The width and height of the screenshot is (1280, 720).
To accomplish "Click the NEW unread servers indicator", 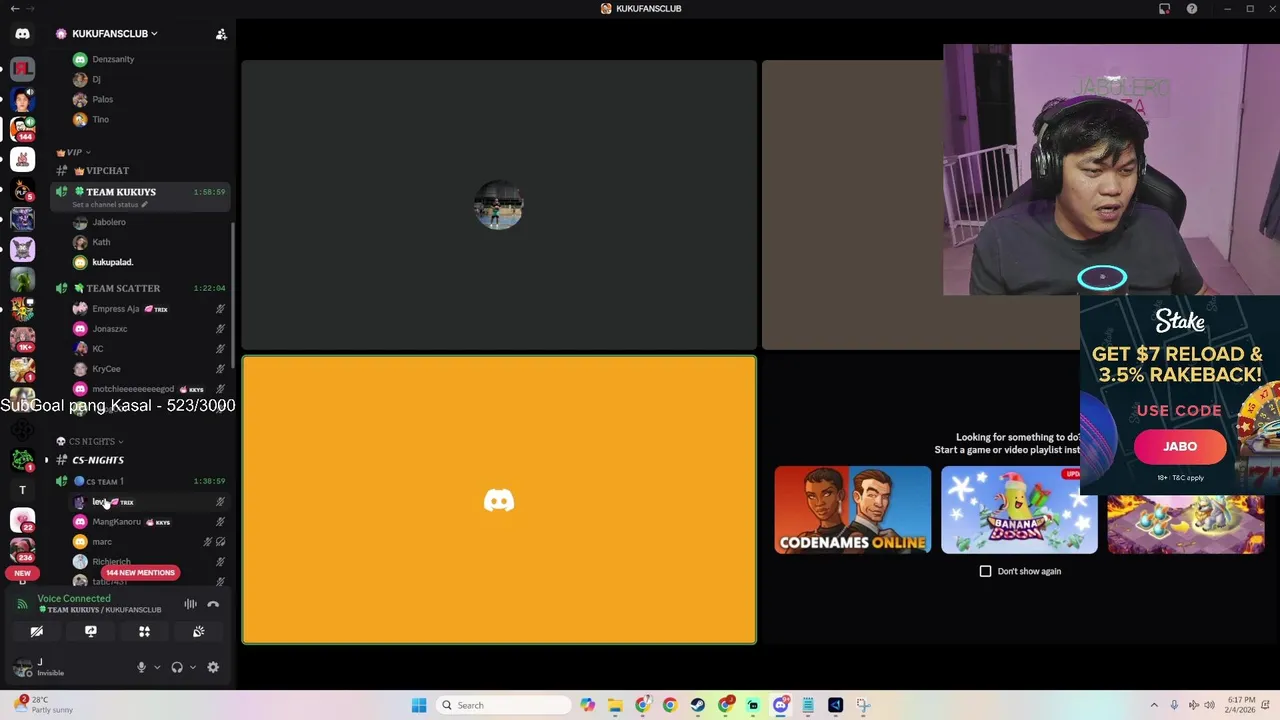I will (x=22, y=573).
